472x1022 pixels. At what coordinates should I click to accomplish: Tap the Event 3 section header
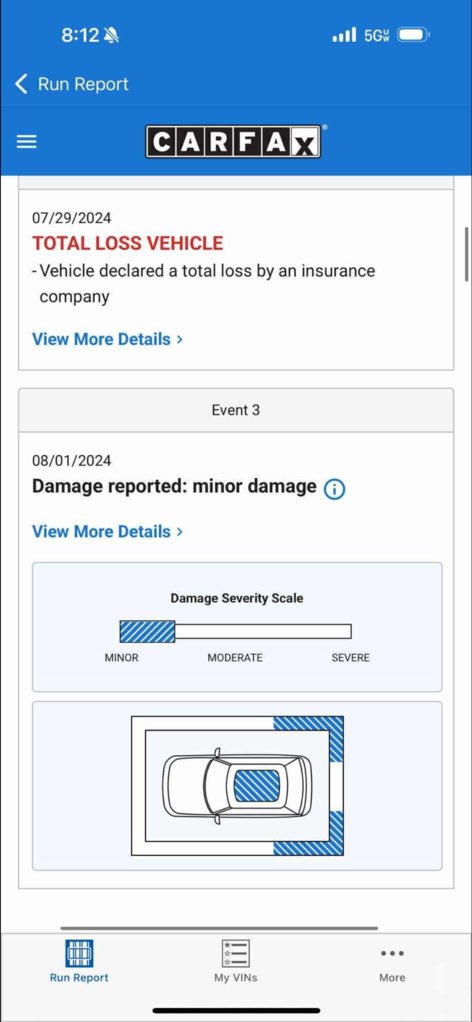236,410
